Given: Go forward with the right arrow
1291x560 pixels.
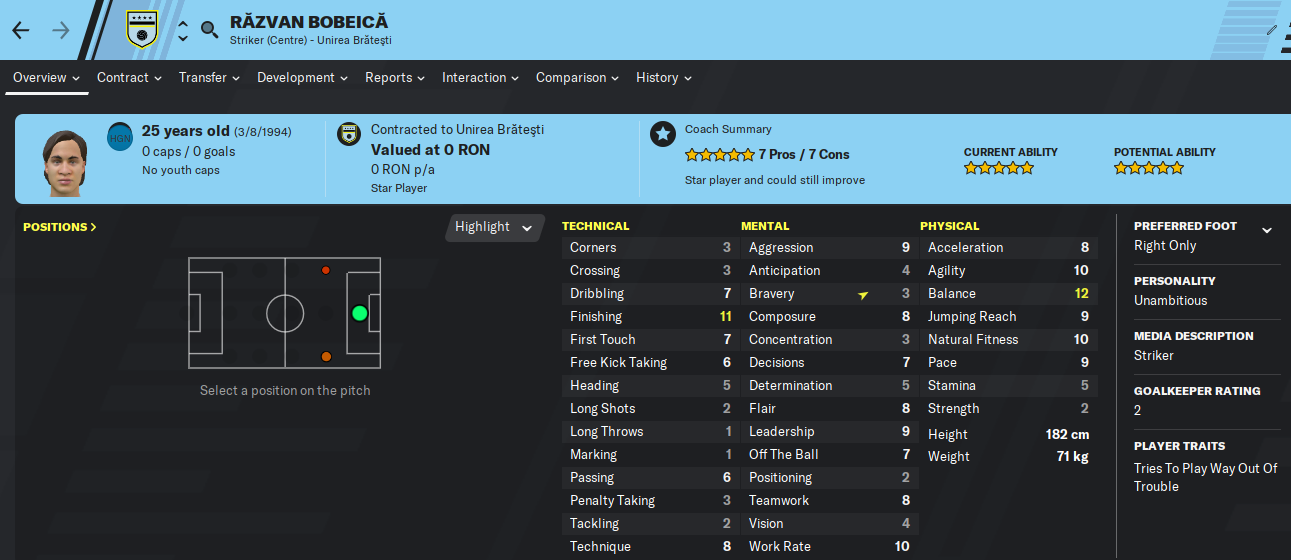Looking at the screenshot, I should tap(61, 30).
